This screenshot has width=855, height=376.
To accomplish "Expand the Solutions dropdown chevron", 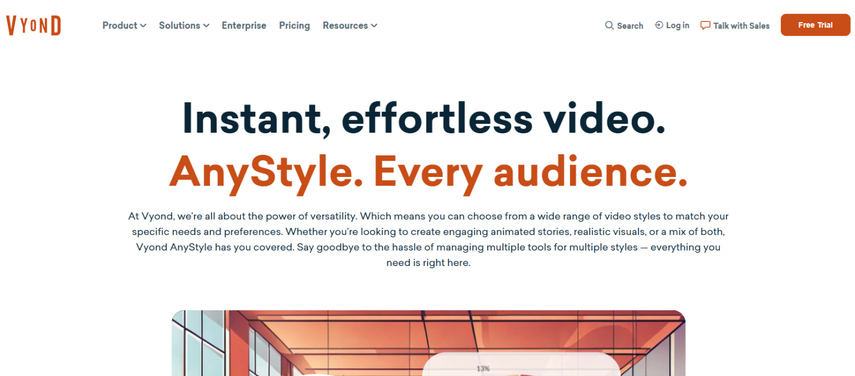I will [206, 26].
